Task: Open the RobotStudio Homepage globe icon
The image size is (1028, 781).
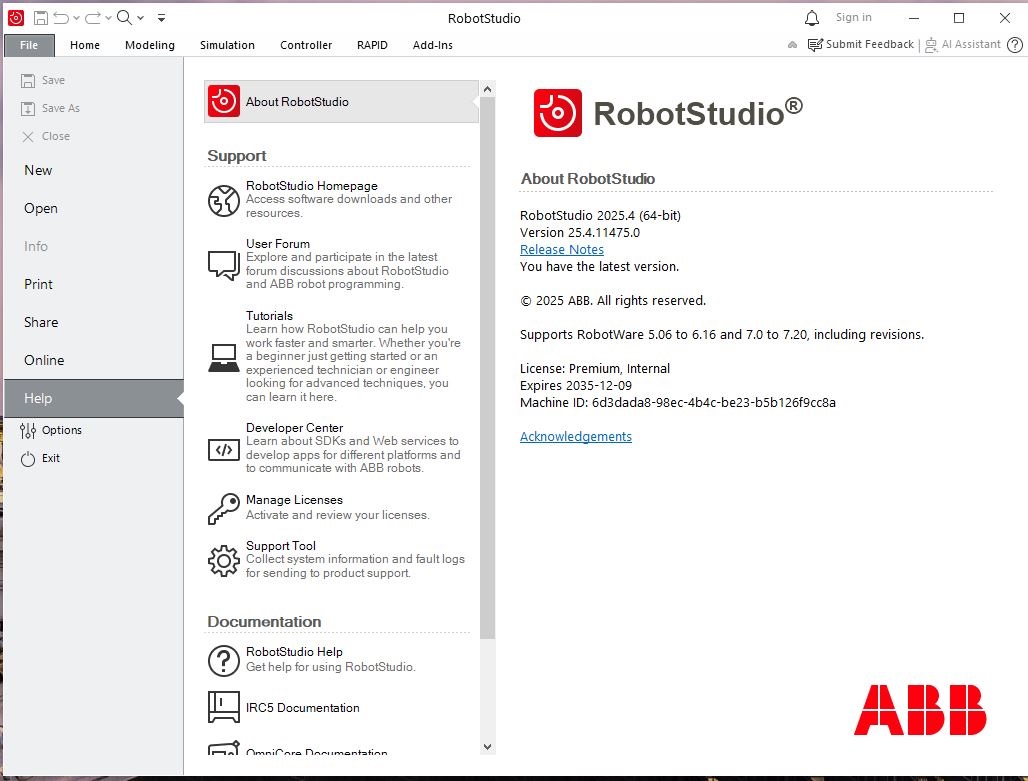Action: click(x=224, y=200)
